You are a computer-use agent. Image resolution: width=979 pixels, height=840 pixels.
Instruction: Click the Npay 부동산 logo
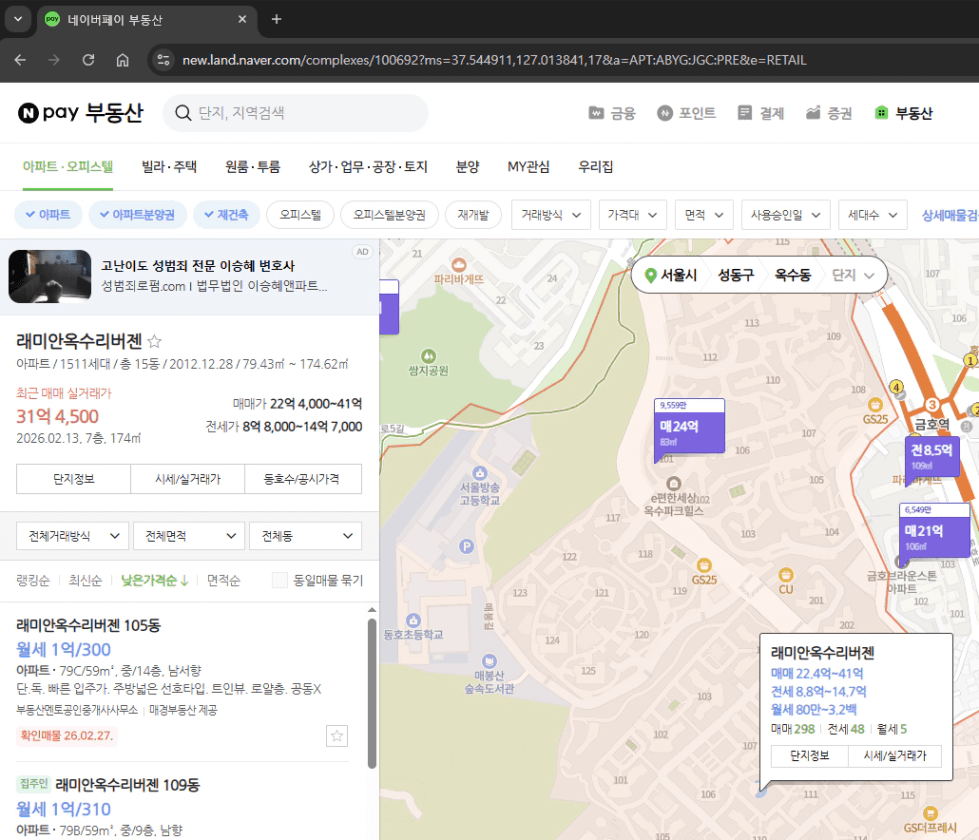pos(80,113)
